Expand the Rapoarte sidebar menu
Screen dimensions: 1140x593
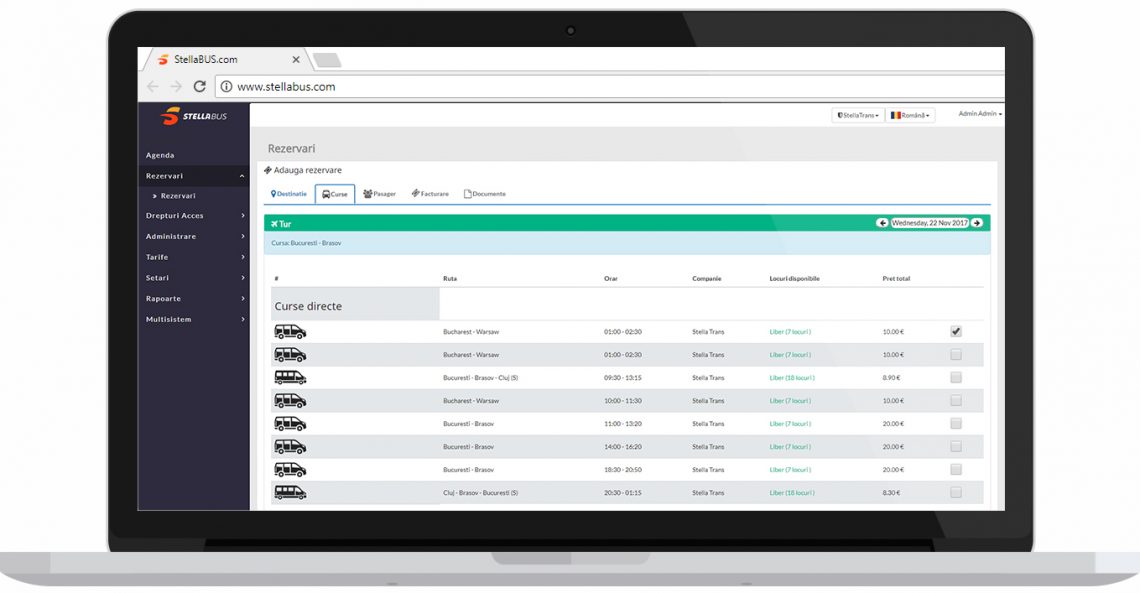193,299
